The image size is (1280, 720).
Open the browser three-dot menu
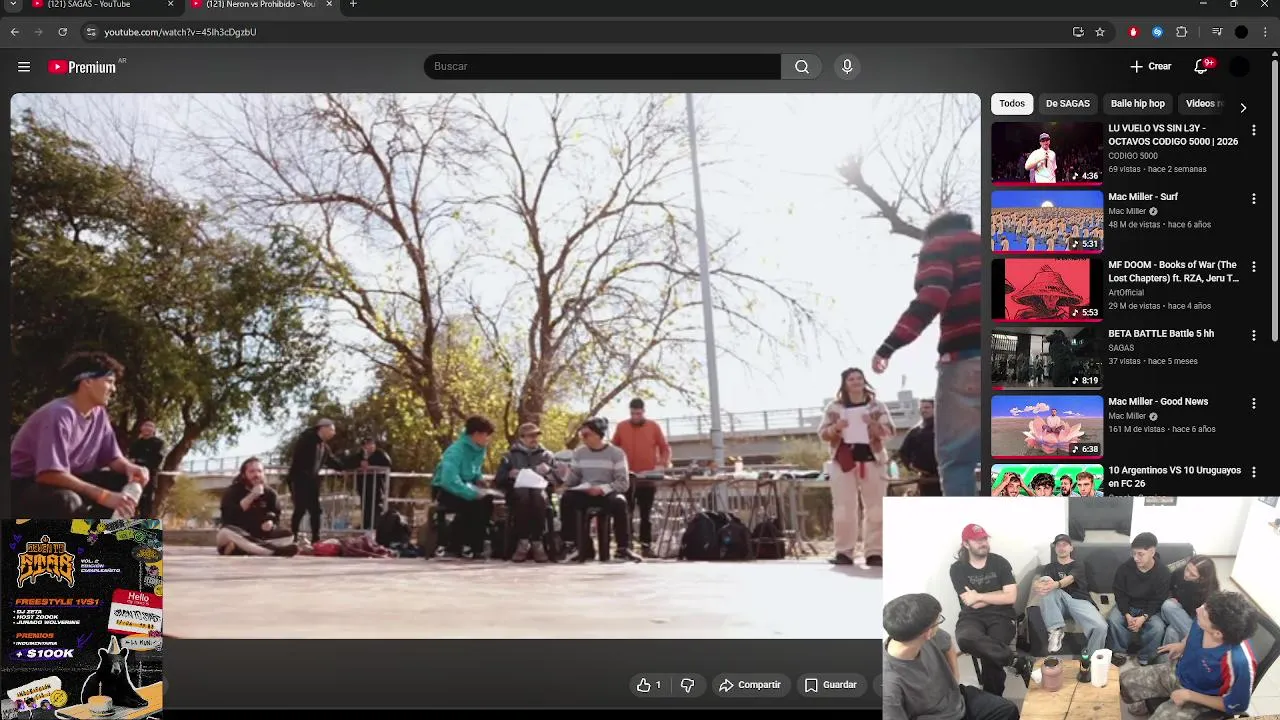point(1265,32)
